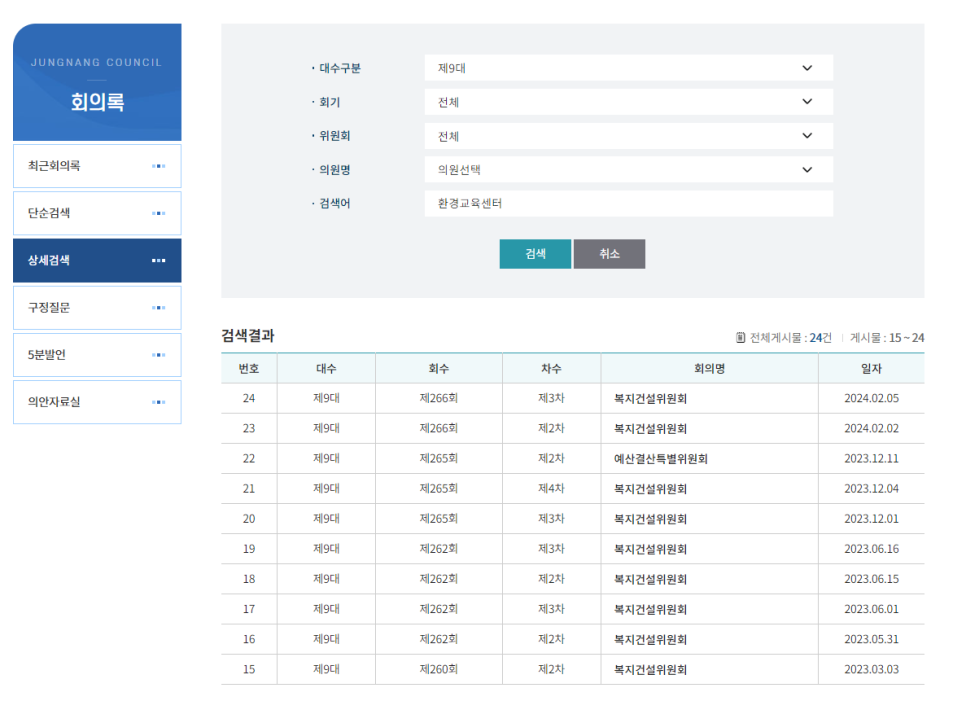Screen dimensions: 966x701
Task: Click date 2023.06.16 in the table
Action: [x=871, y=549]
